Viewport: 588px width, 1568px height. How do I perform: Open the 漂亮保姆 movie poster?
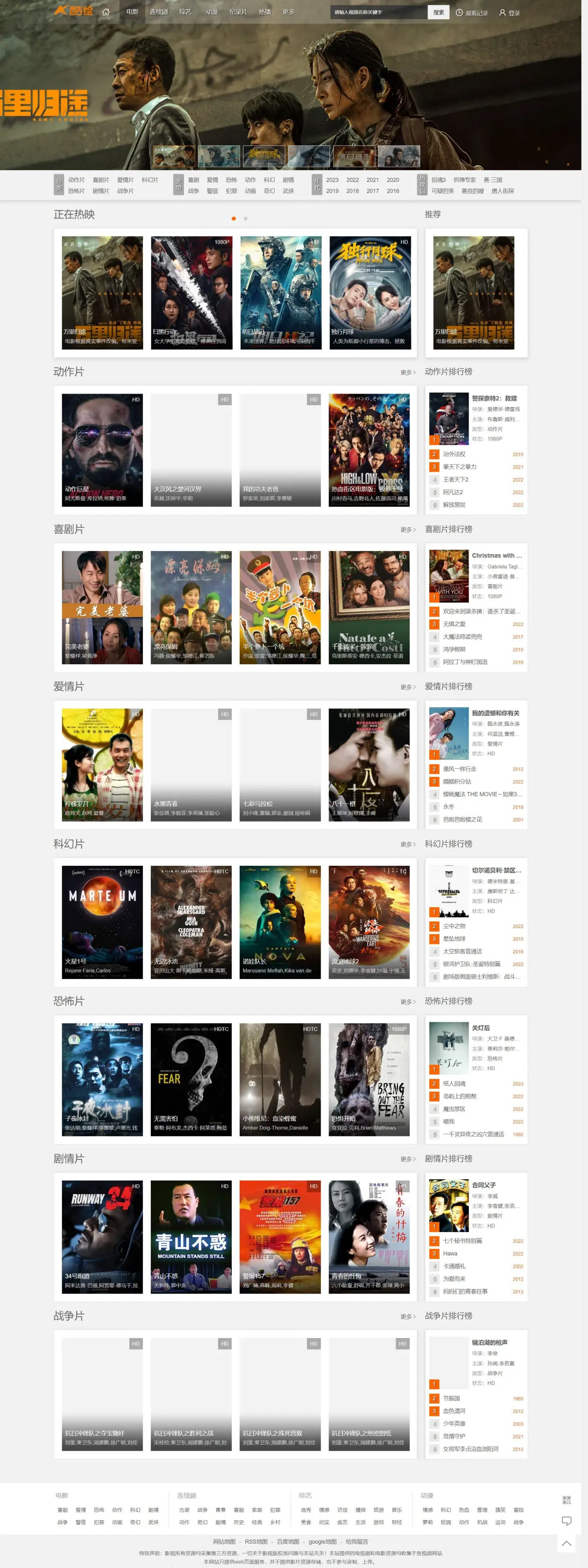point(191,608)
